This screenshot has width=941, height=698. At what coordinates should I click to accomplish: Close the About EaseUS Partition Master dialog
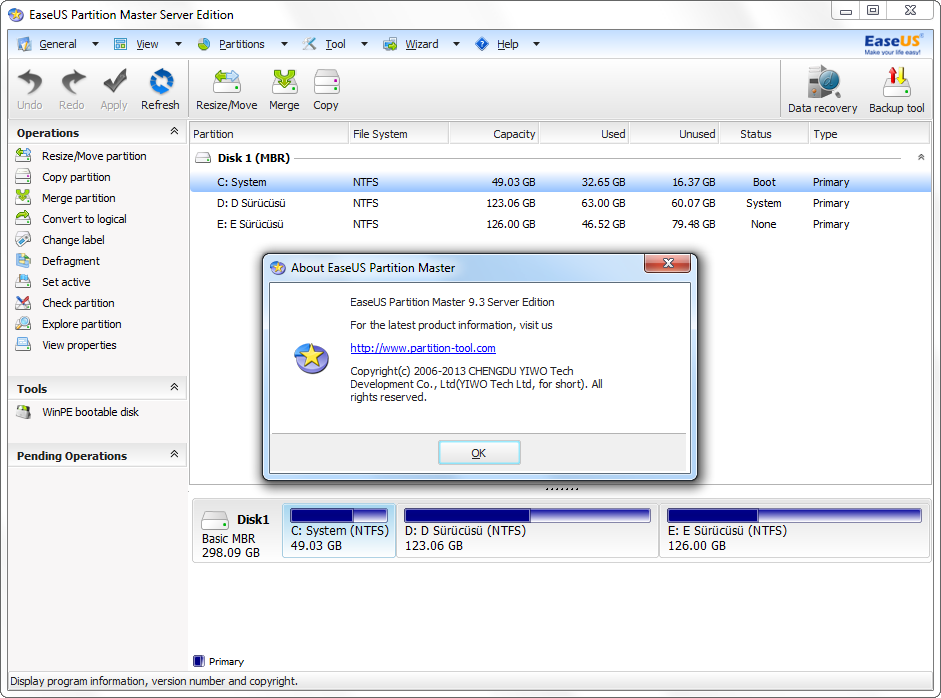(667, 263)
